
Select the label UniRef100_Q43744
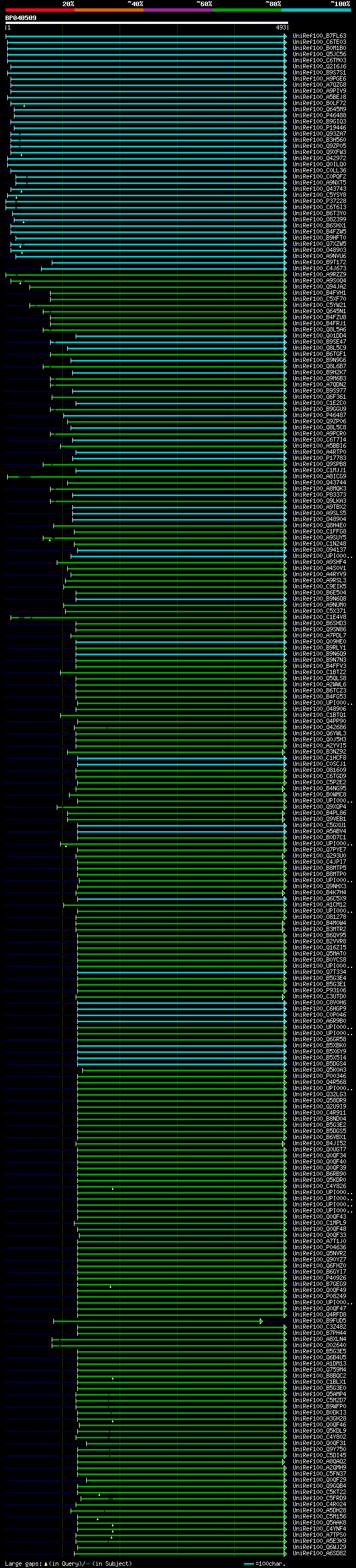click(319, 483)
